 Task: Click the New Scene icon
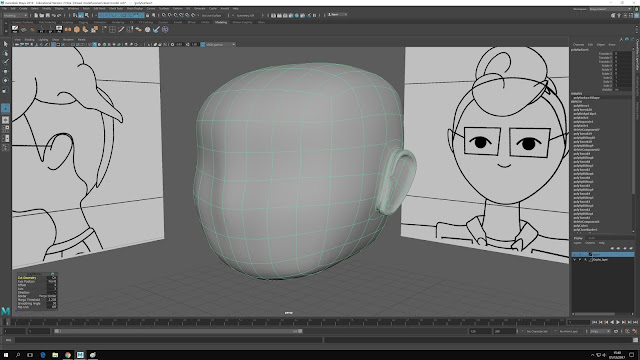pos(36,15)
